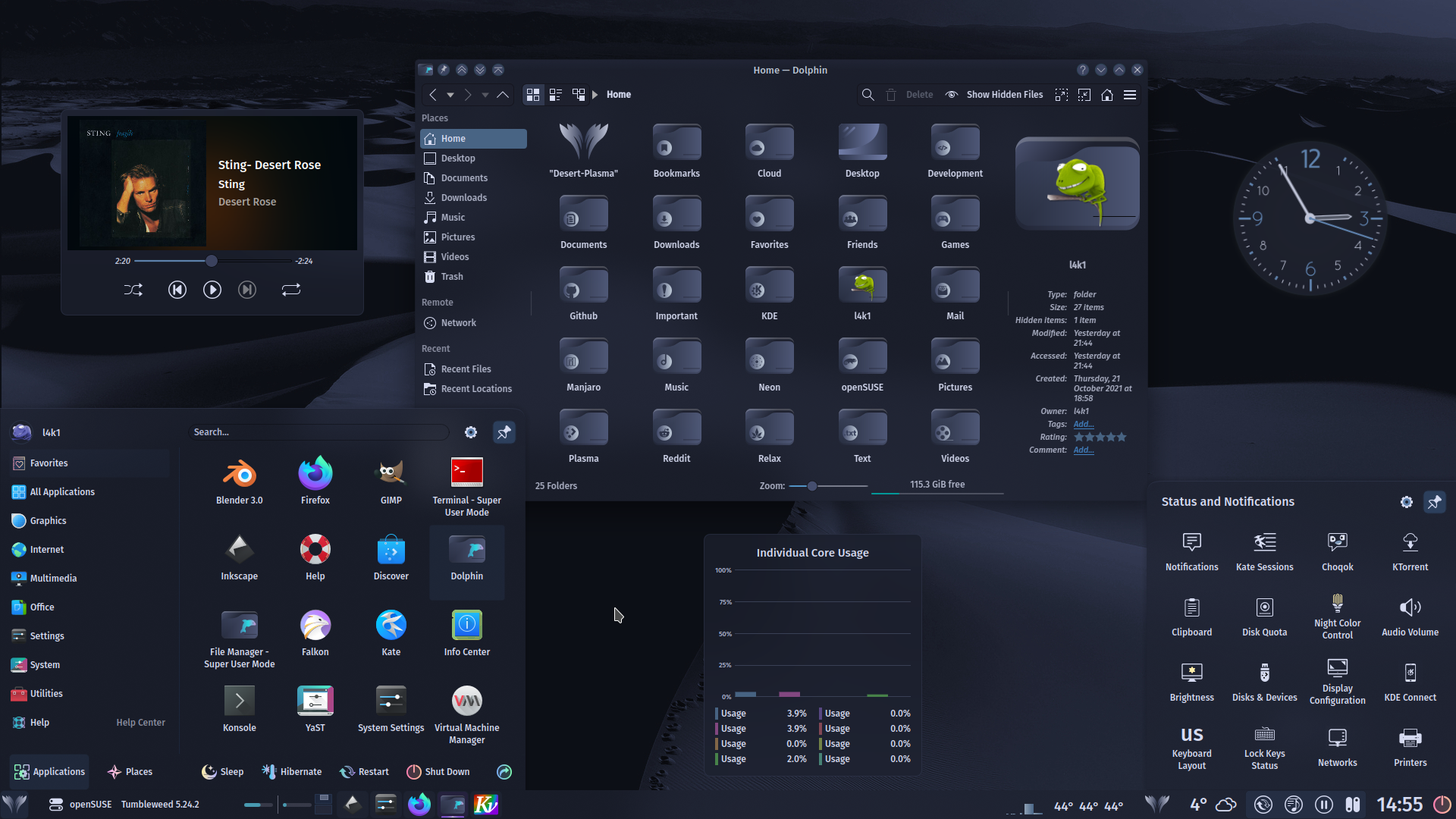Image resolution: width=1456 pixels, height=819 pixels.
Task: Set the star rating in Dolphin info panel
Action: click(x=1100, y=438)
